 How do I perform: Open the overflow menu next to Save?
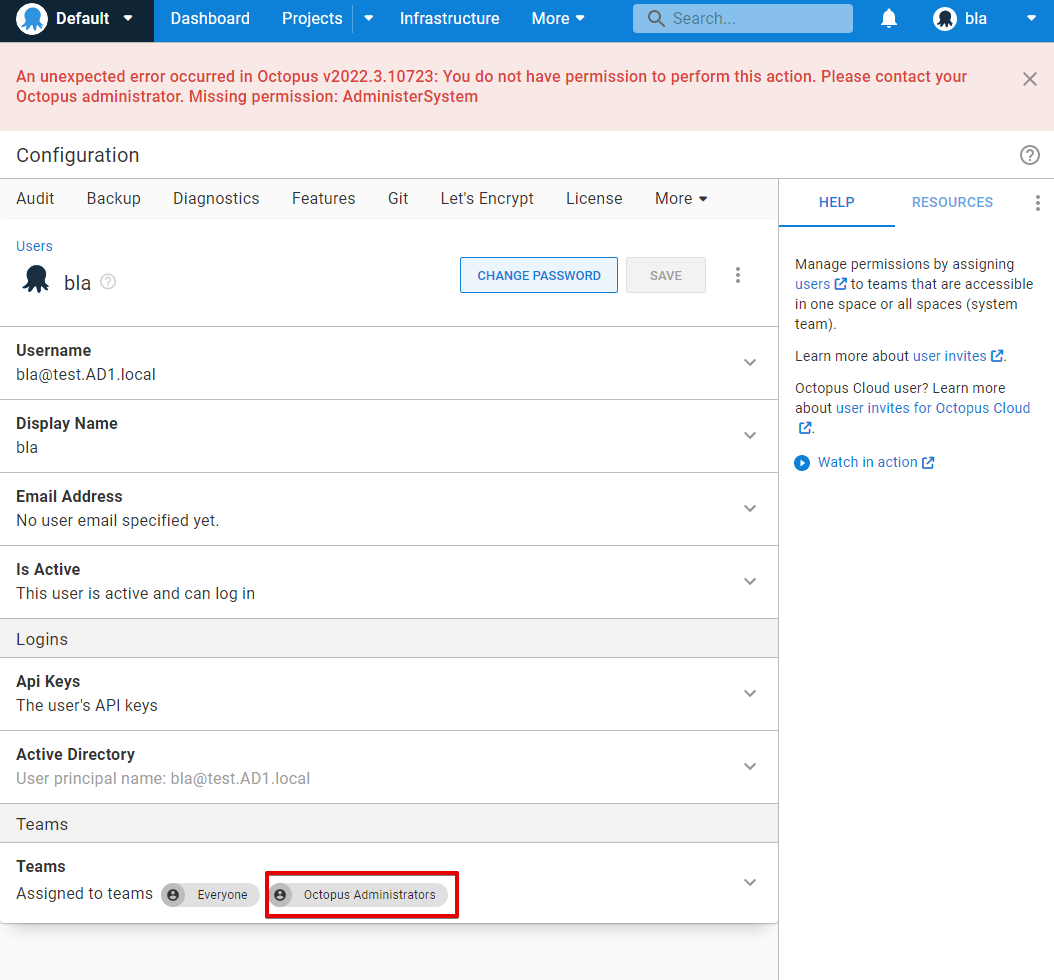coord(737,275)
